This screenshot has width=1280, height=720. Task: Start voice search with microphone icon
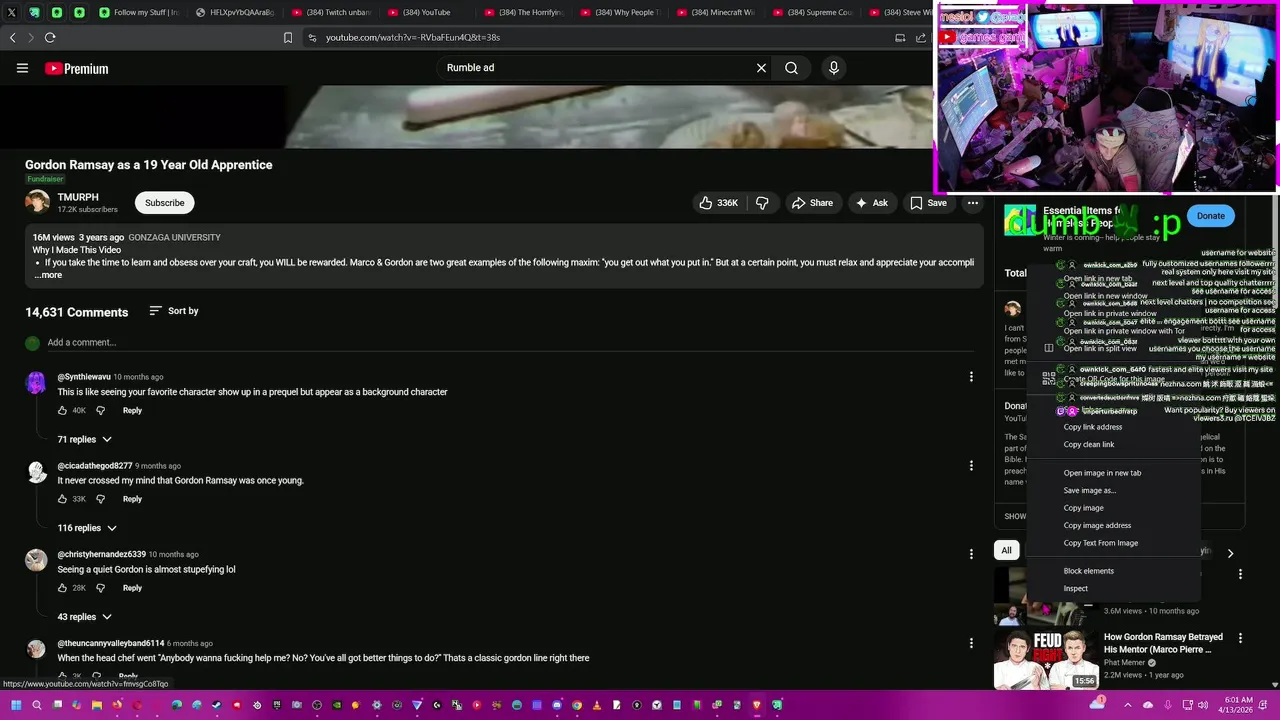(834, 68)
